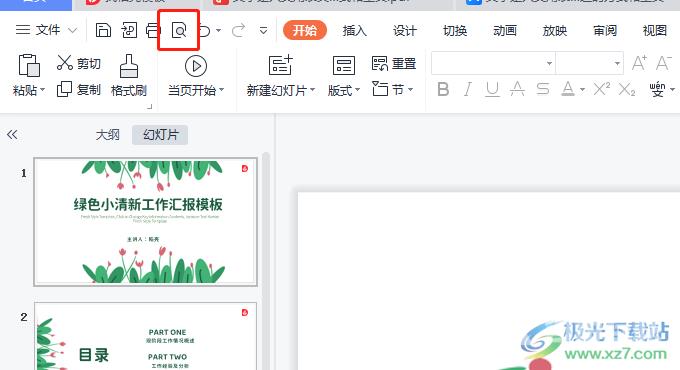Click the 變 phonetic guide icon
This screenshot has width=680, height=370.
(x=657, y=89)
